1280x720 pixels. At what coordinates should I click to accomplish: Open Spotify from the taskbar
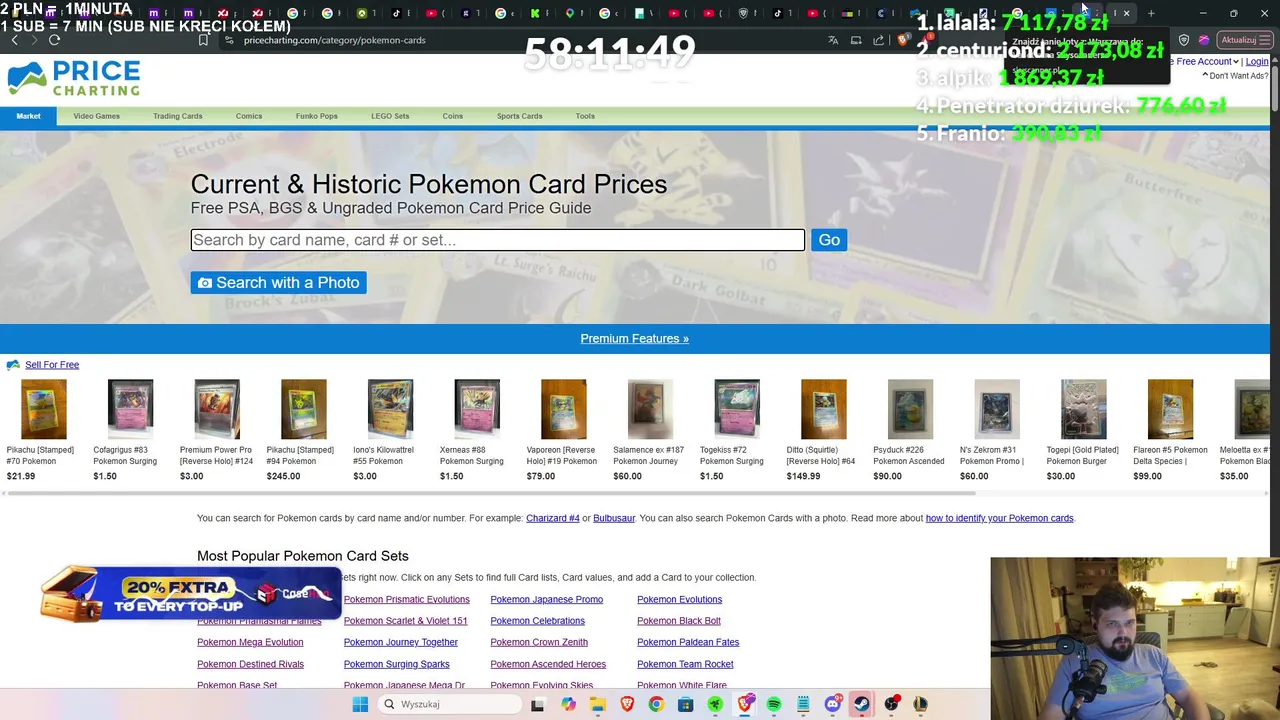click(774, 704)
